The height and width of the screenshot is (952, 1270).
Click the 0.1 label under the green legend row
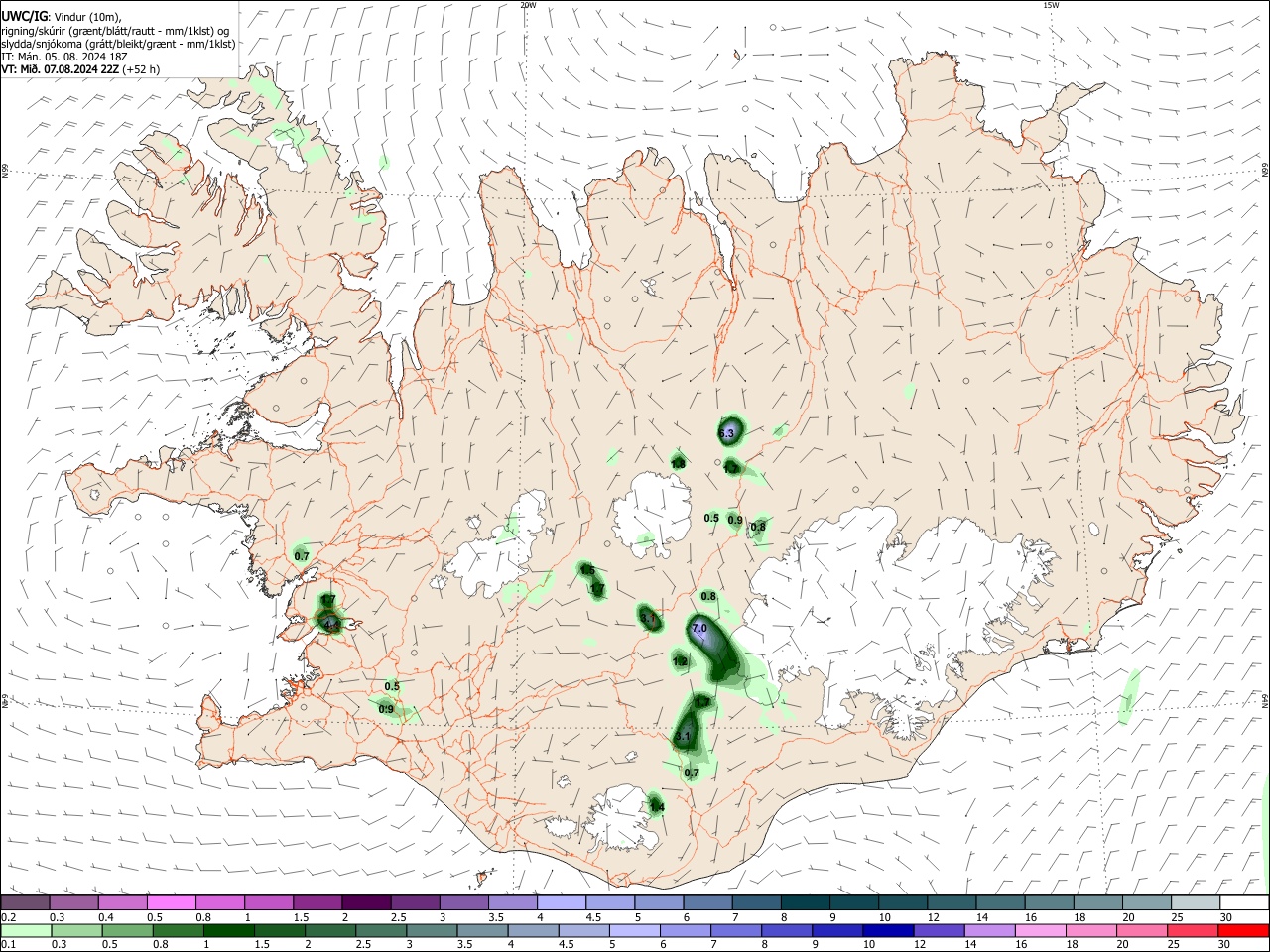[x=8, y=945]
